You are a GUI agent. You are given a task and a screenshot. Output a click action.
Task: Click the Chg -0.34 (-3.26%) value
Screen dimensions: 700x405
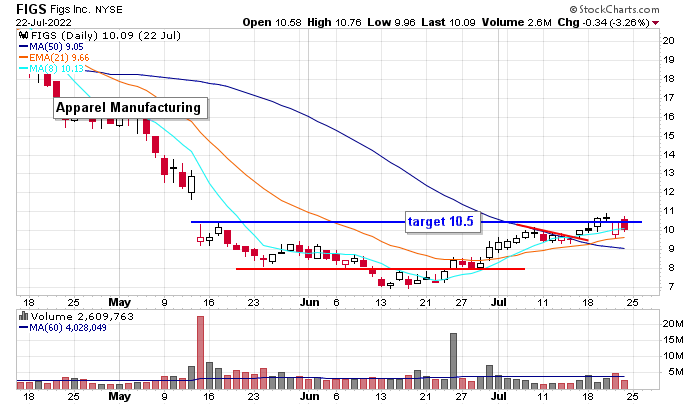tap(604, 22)
